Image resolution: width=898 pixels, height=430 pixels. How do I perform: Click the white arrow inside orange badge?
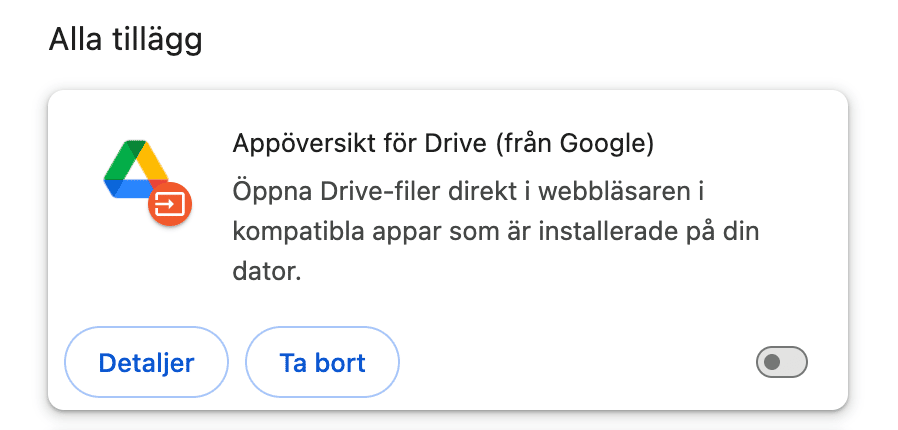point(170,204)
